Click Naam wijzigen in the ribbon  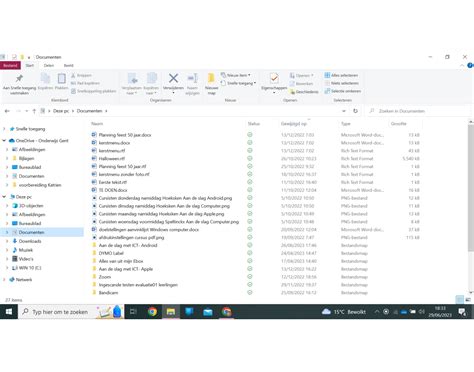click(192, 84)
